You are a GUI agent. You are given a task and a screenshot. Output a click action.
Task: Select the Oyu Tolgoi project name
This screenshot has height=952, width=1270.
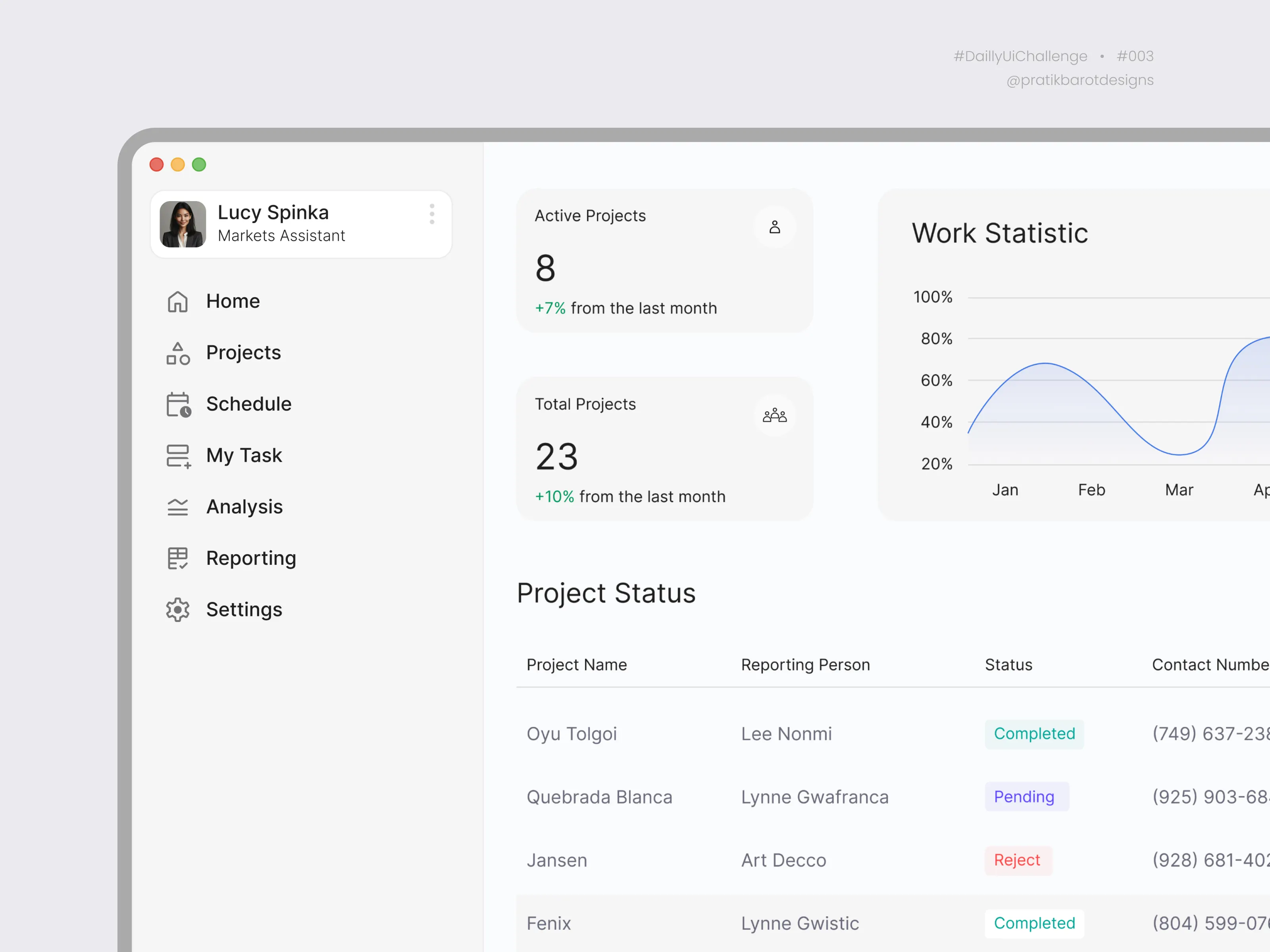[x=571, y=734]
